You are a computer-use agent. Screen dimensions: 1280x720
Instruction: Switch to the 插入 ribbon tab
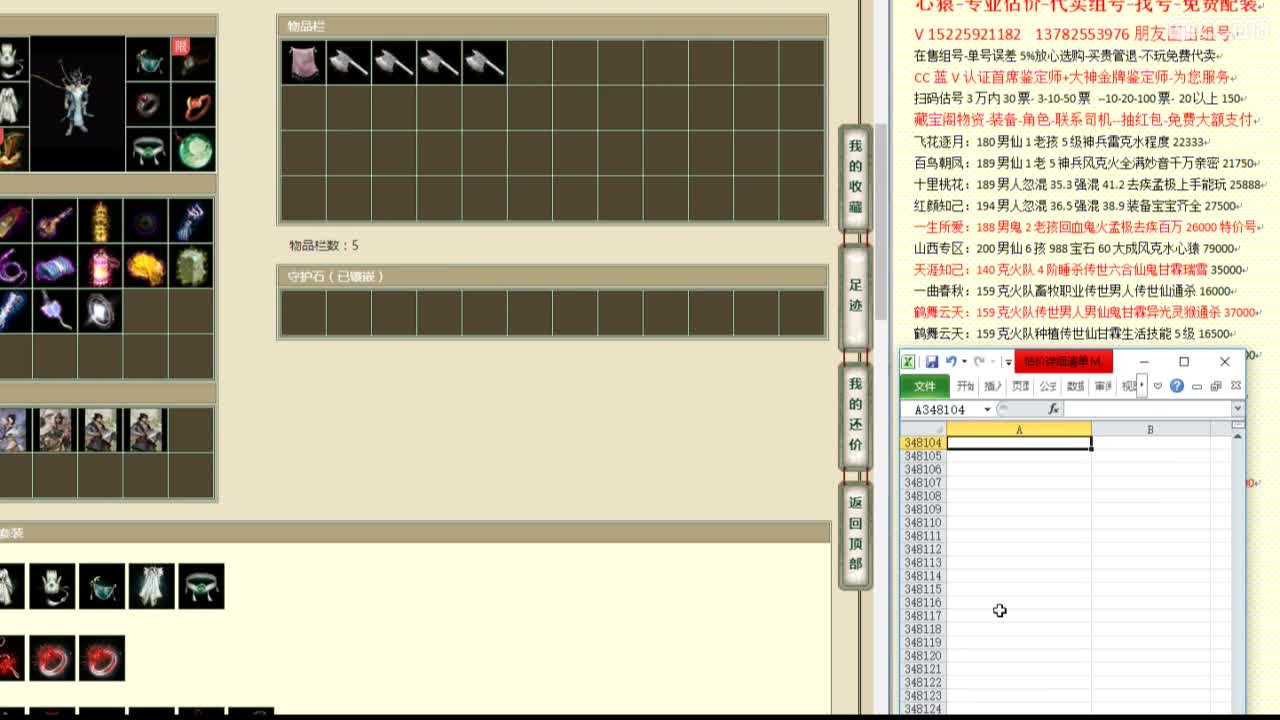pyautogui.click(x=993, y=386)
